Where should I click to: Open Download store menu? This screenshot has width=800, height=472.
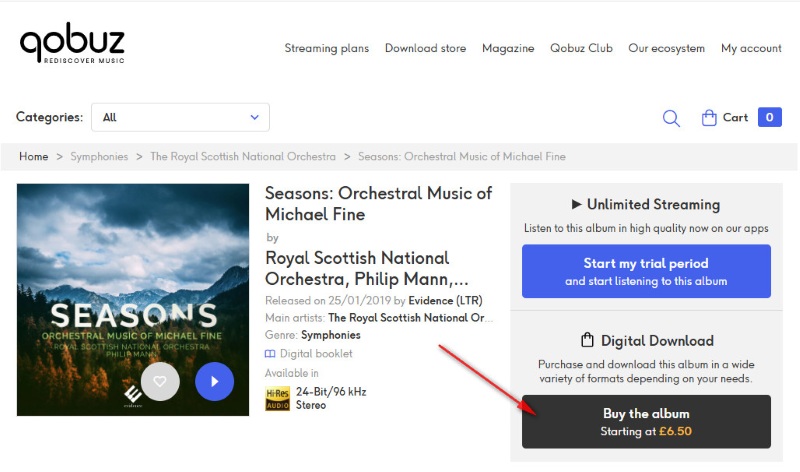[426, 48]
